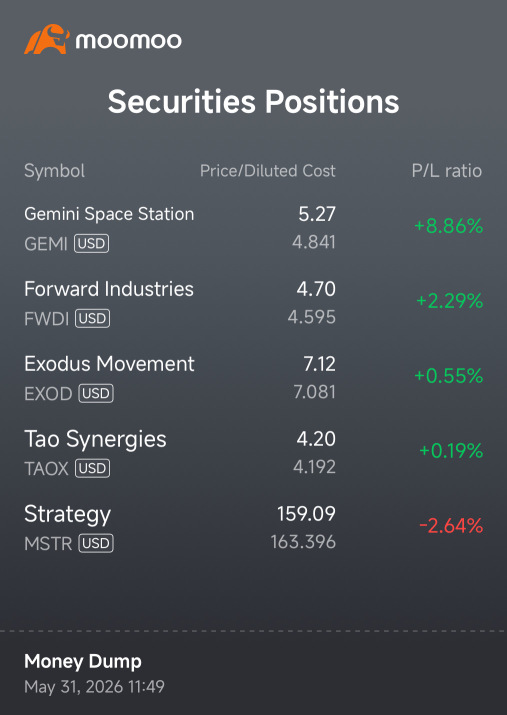Sort by Price/Diluted Cost column header

coord(268,171)
